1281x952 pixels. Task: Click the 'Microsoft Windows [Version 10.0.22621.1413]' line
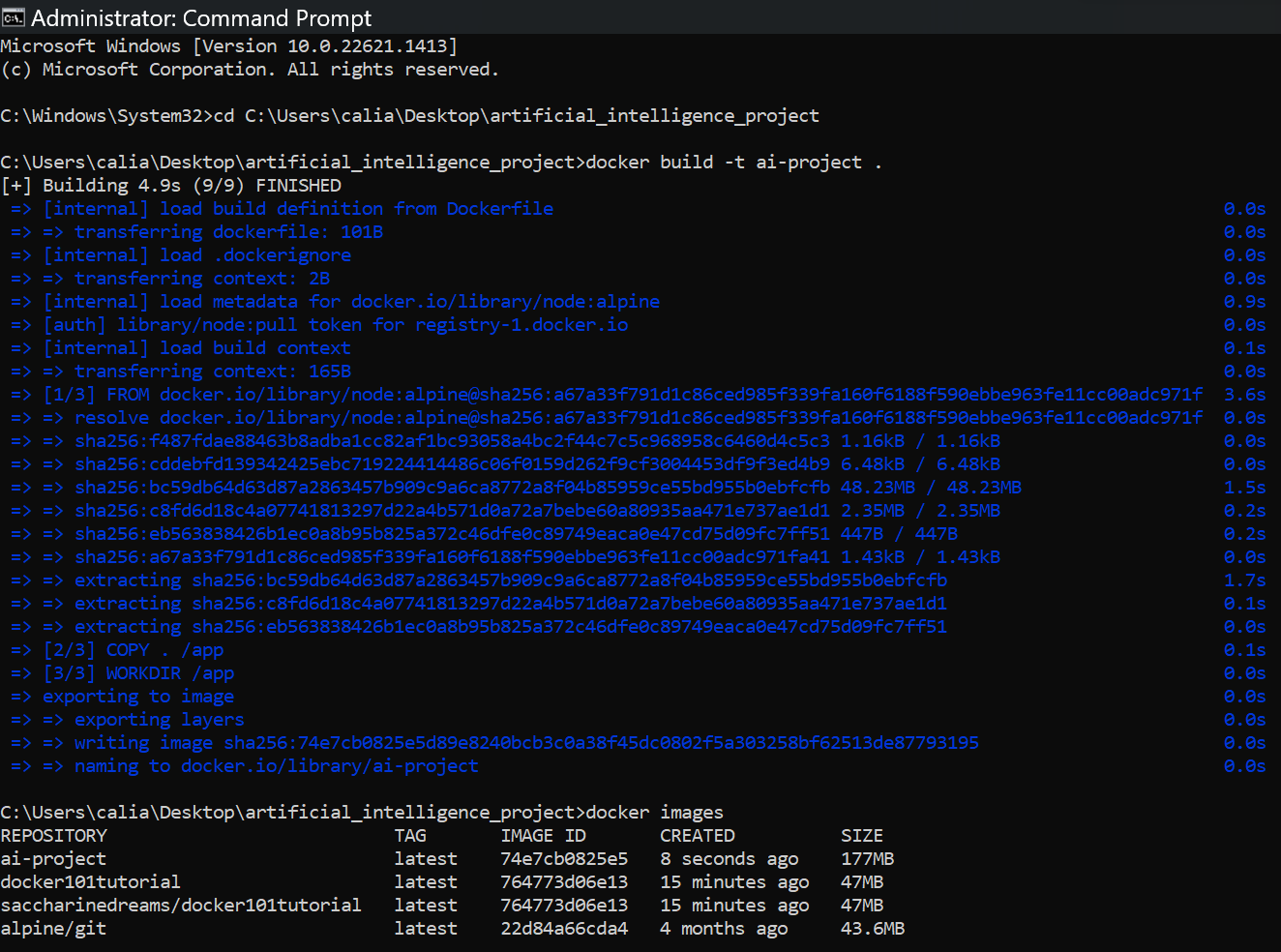pos(229,46)
